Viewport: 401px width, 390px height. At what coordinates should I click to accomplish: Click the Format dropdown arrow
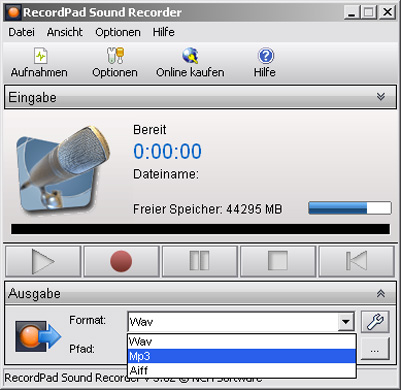pyautogui.click(x=346, y=322)
